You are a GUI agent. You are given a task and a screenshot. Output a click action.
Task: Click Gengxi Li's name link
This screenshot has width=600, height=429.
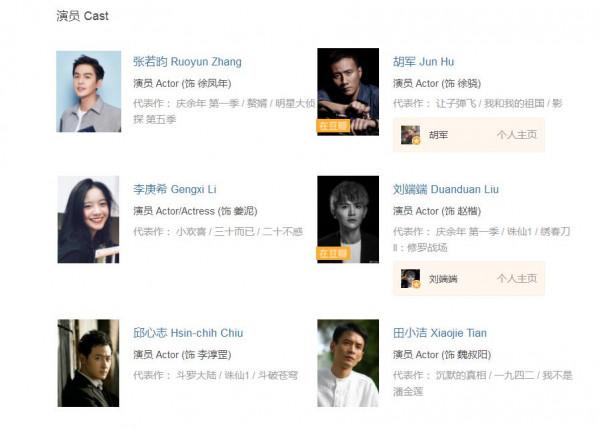[174, 189]
